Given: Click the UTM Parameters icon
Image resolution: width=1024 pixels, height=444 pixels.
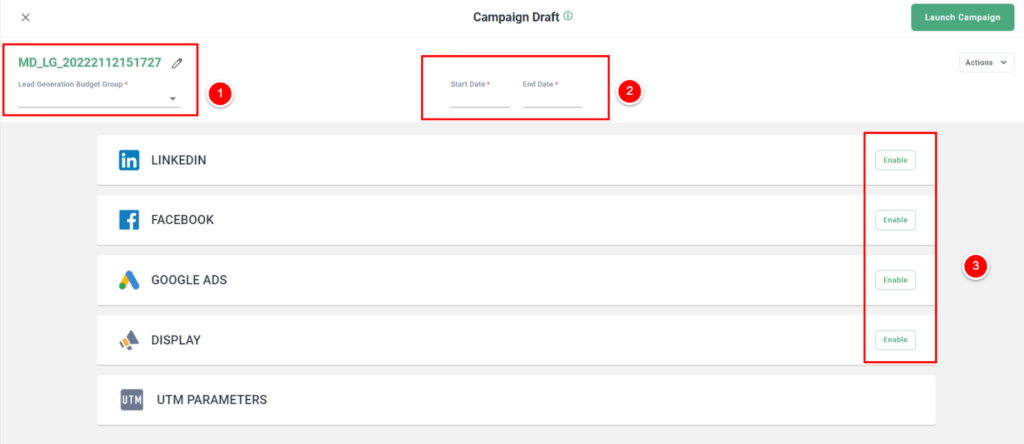Looking at the screenshot, I should [131, 400].
